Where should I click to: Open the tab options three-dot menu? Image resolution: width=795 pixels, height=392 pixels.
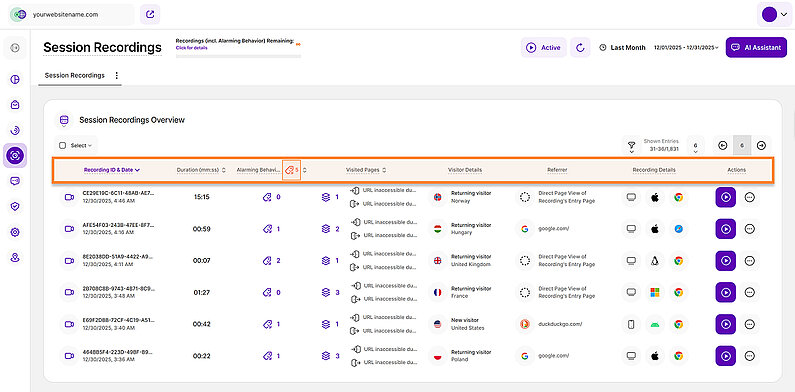tap(117, 76)
